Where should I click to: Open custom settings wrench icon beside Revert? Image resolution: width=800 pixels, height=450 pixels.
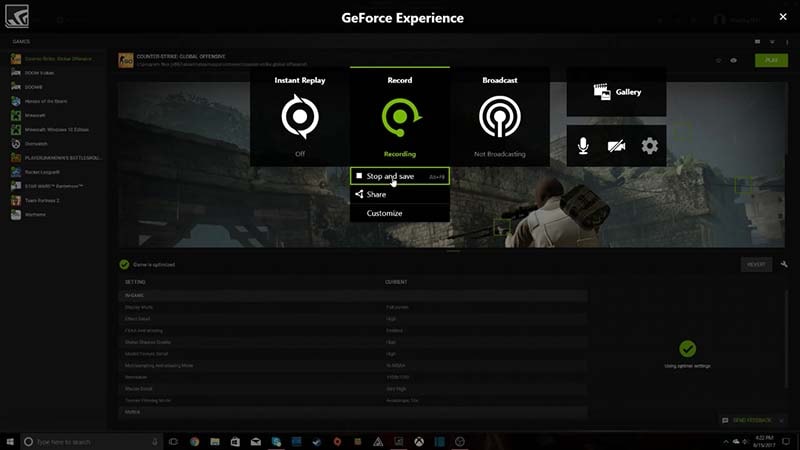(x=784, y=264)
